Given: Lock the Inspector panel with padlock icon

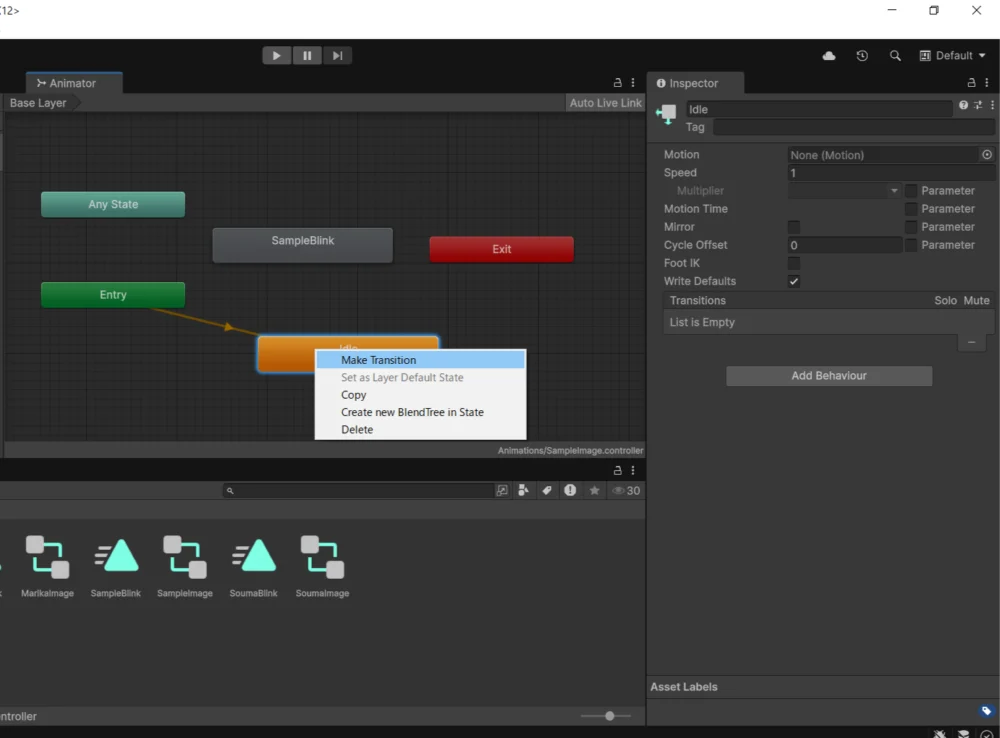Looking at the screenshot, I should click(x=972, y=83).
